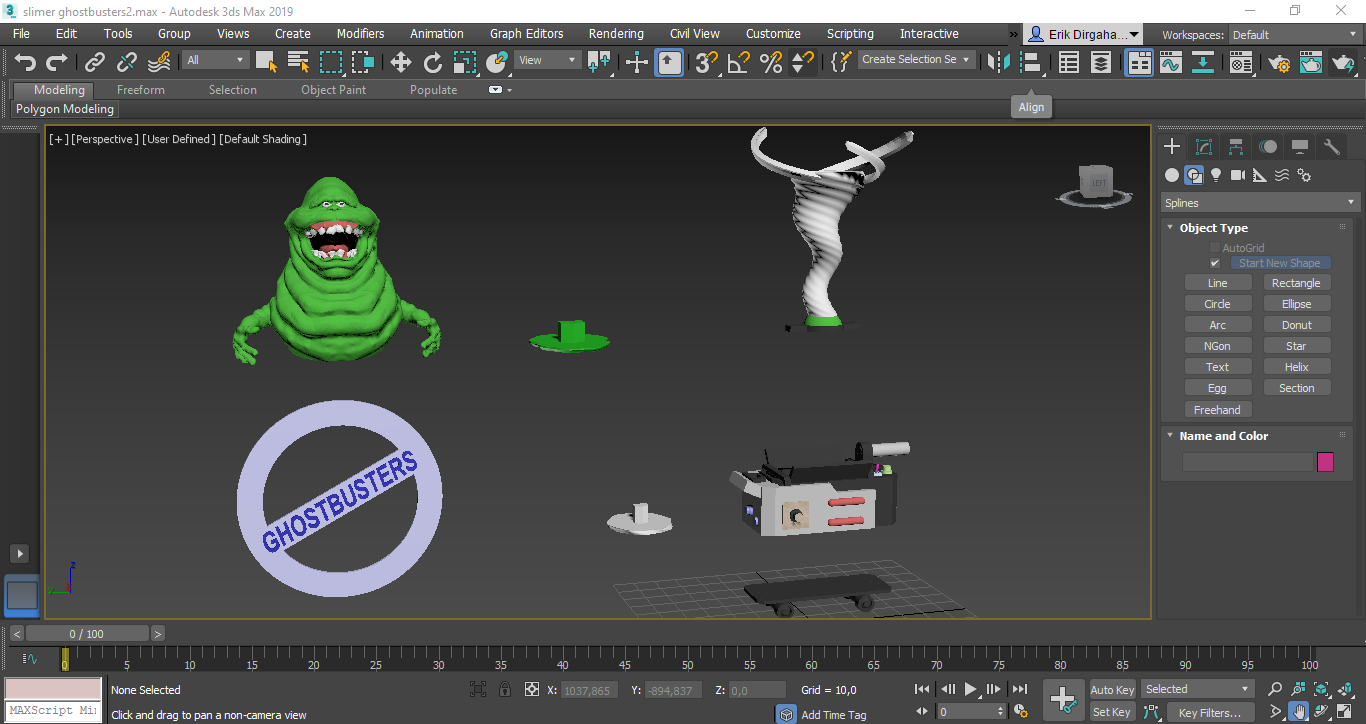Open Splines shape category dropdown
Screen dimensions: 1366x724
1259,203
